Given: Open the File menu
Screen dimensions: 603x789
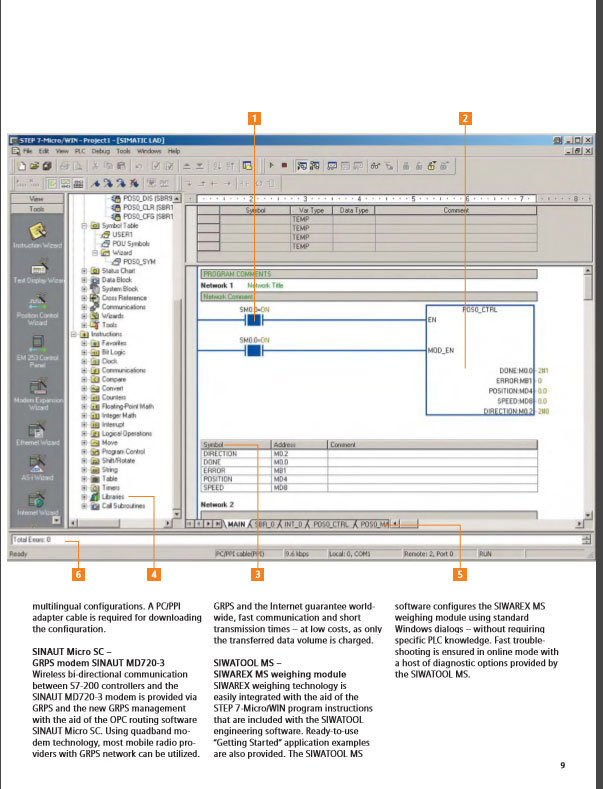Looking at the screenshot, I should pyautogui.click(x=27, y=151).
